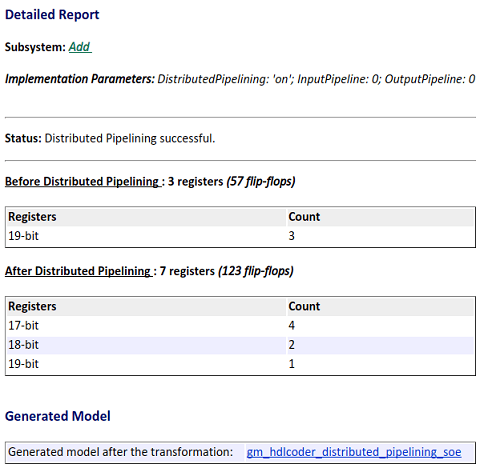Click the 57 flip-flops text
This screenshot has width=480, height=468.
click(x=261, y=181)
